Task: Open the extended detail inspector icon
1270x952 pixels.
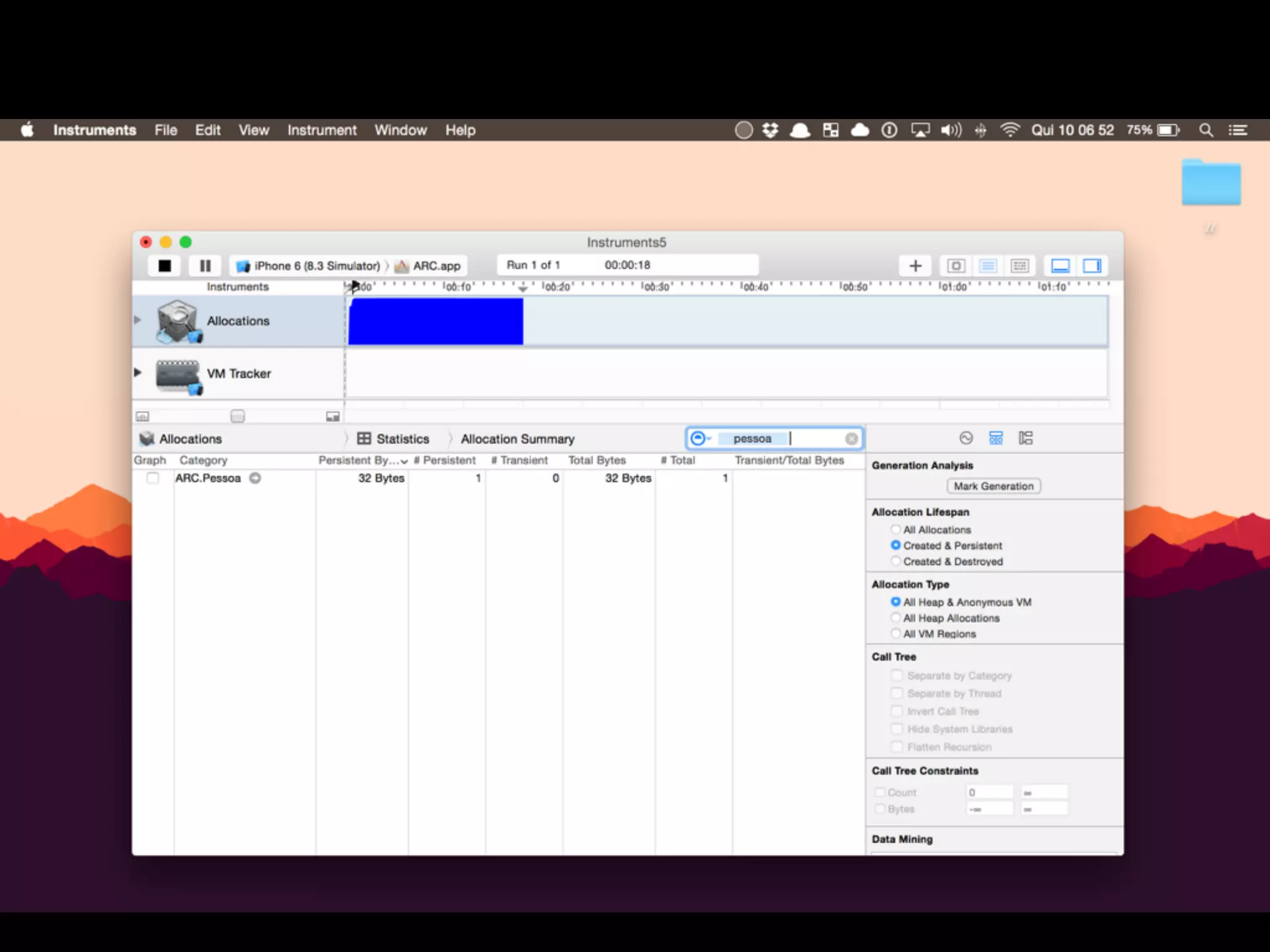Action: (x=1026, y=438)
